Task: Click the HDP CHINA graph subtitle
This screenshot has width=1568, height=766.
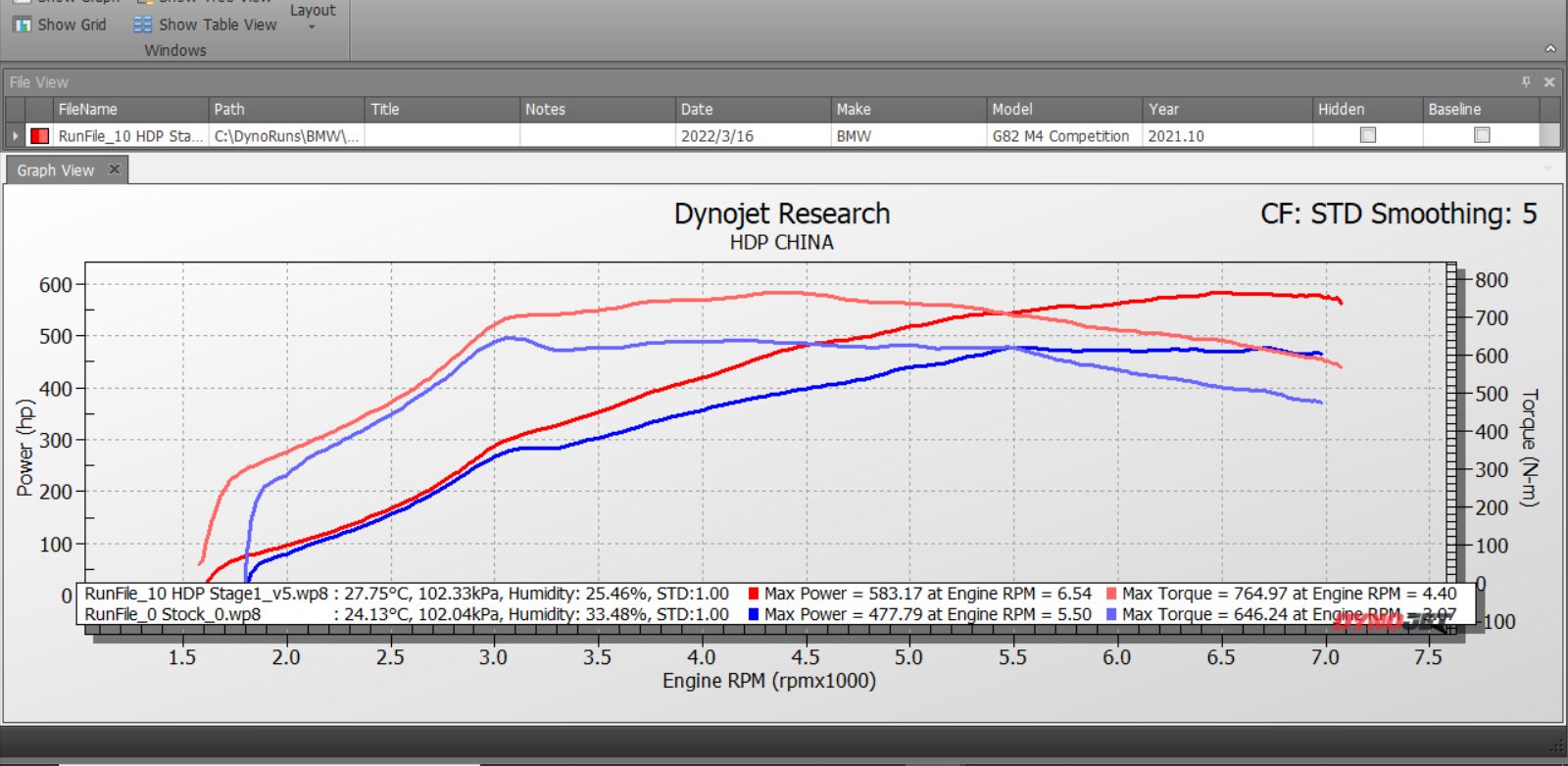Action: point(782,243)
